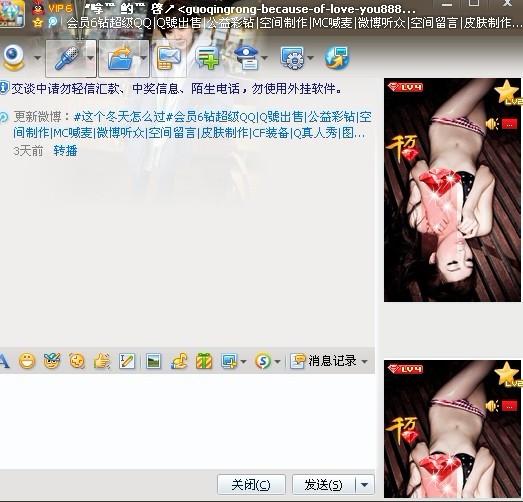Expand the voice chat dropdown arrow

[x=91, y=58]
